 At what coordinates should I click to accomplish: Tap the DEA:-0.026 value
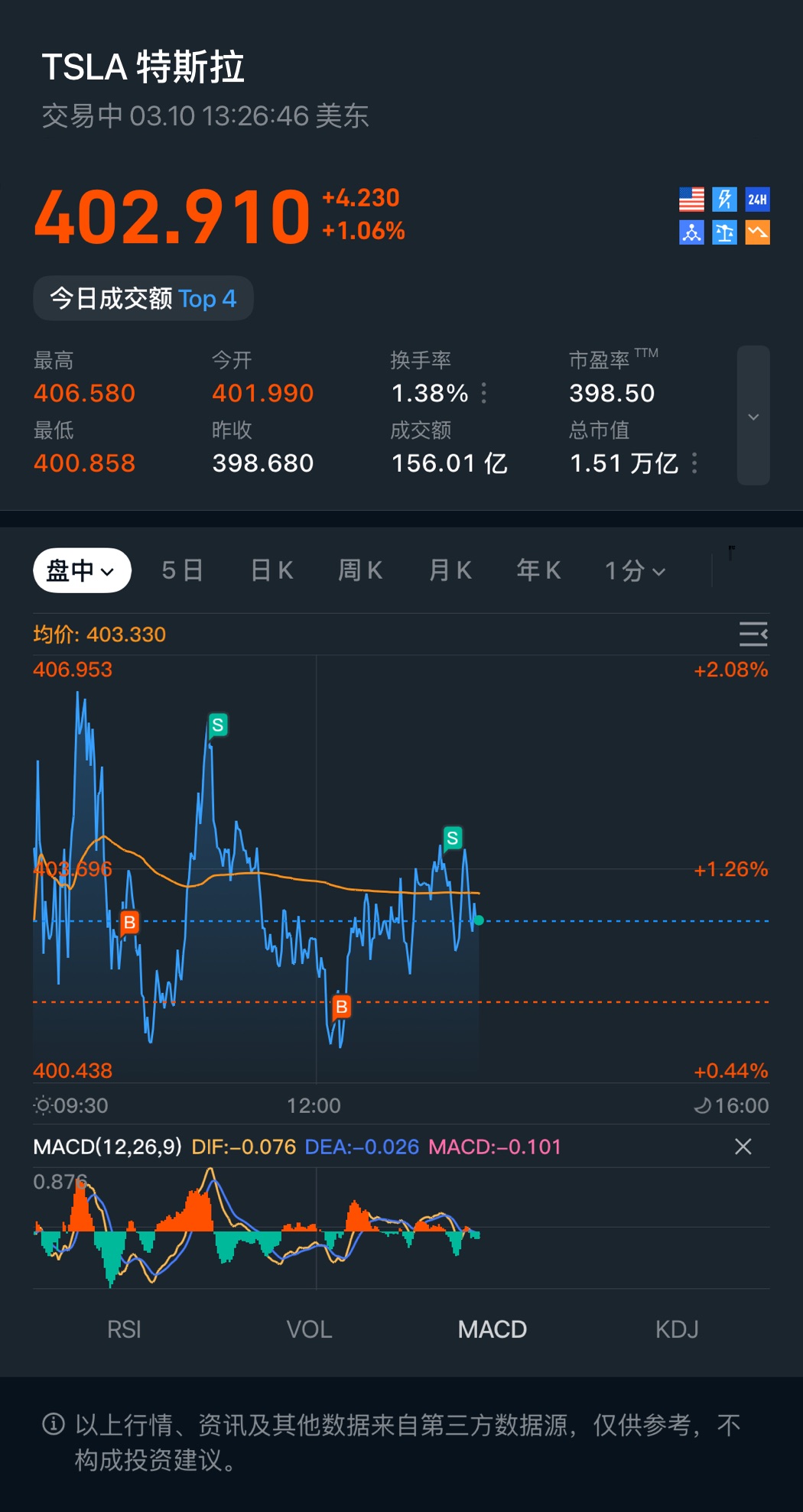[362, 1147]
